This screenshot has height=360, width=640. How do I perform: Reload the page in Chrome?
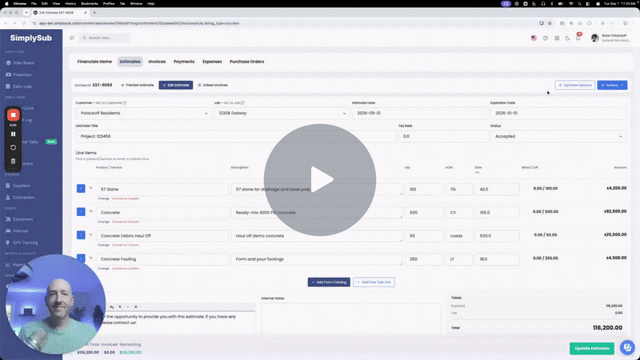[24, 23]
